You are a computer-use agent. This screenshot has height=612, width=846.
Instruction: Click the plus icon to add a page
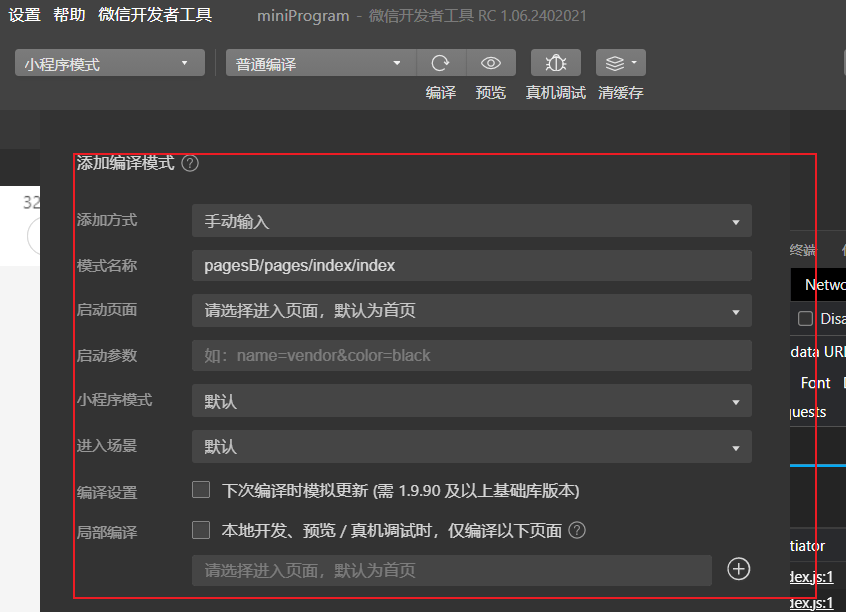point(738,569)
